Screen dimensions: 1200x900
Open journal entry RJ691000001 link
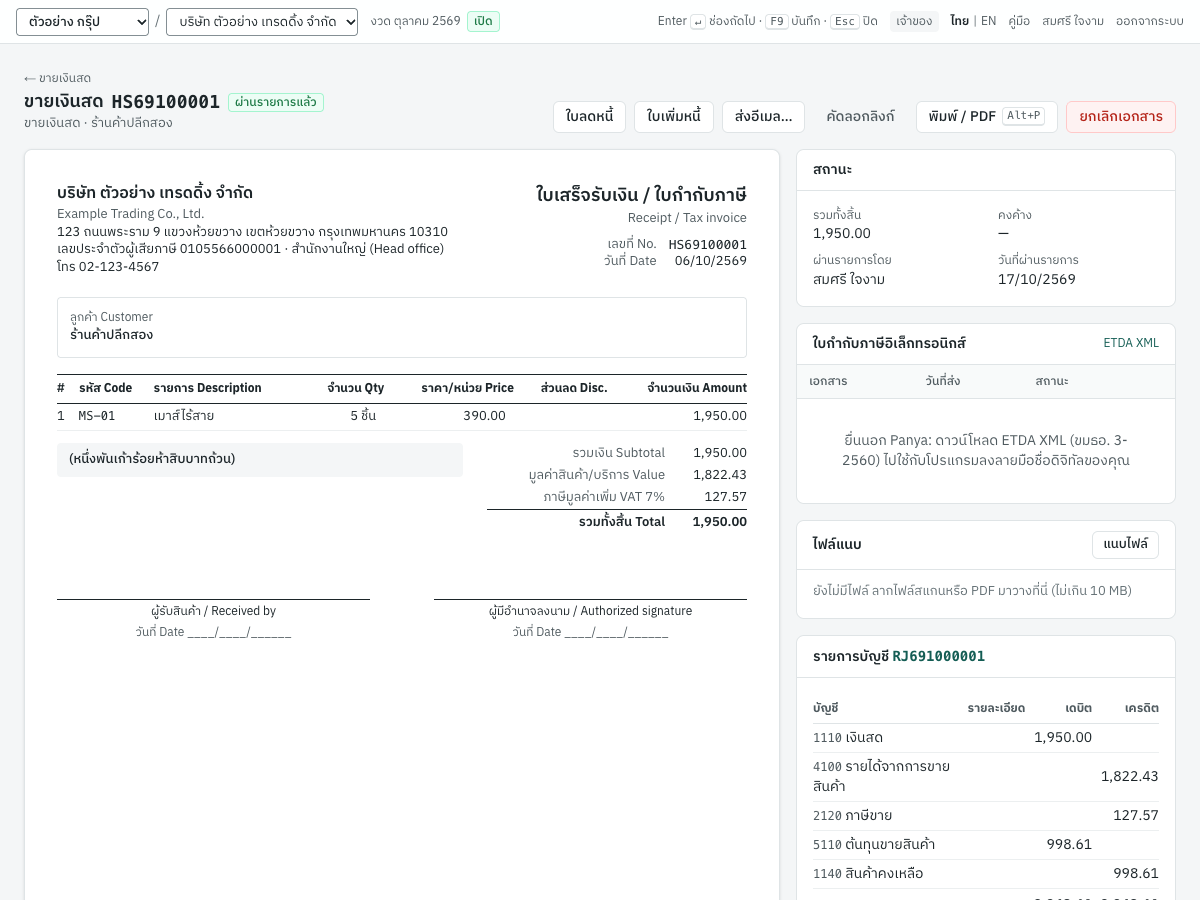coord(938,656)
